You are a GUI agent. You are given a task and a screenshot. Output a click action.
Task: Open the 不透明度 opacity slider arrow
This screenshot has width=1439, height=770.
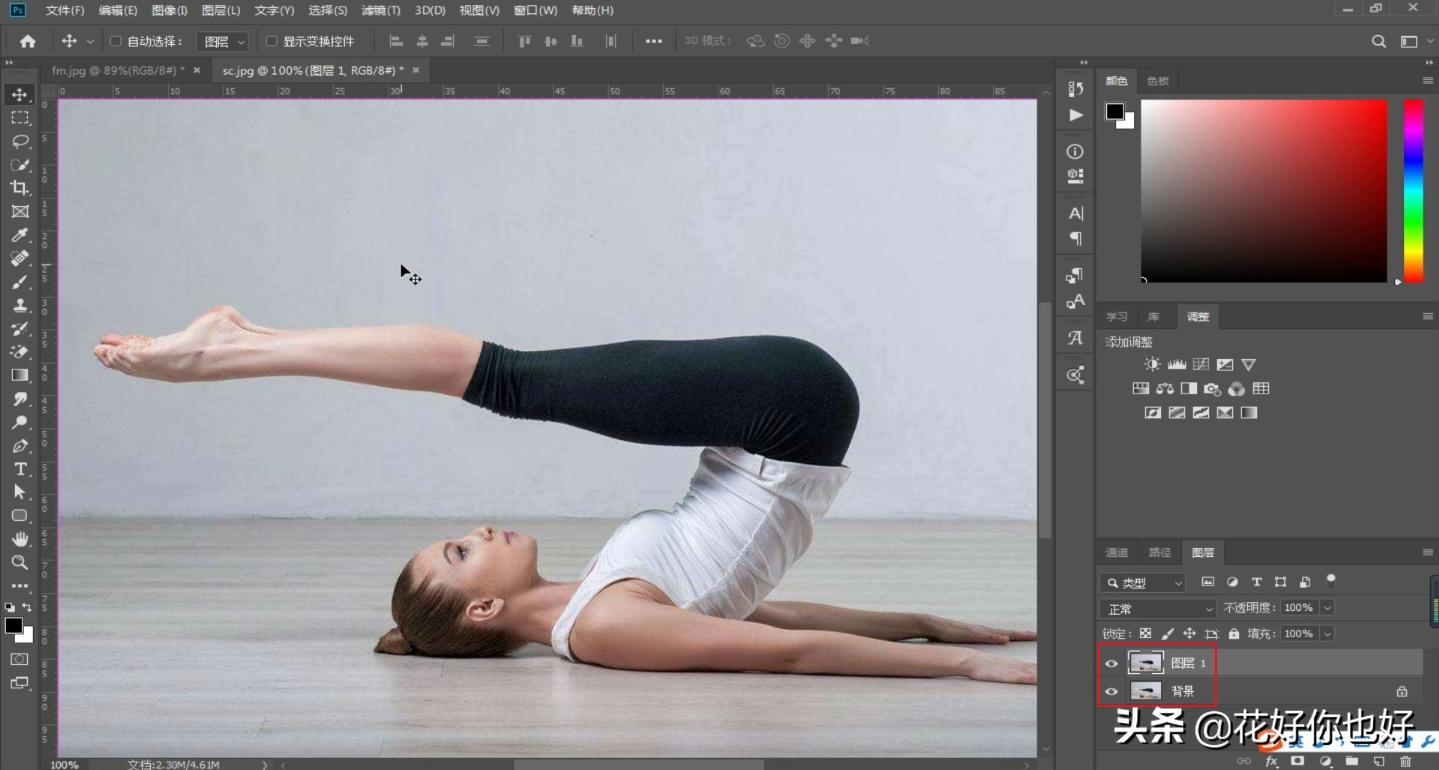click(1327, 608)
